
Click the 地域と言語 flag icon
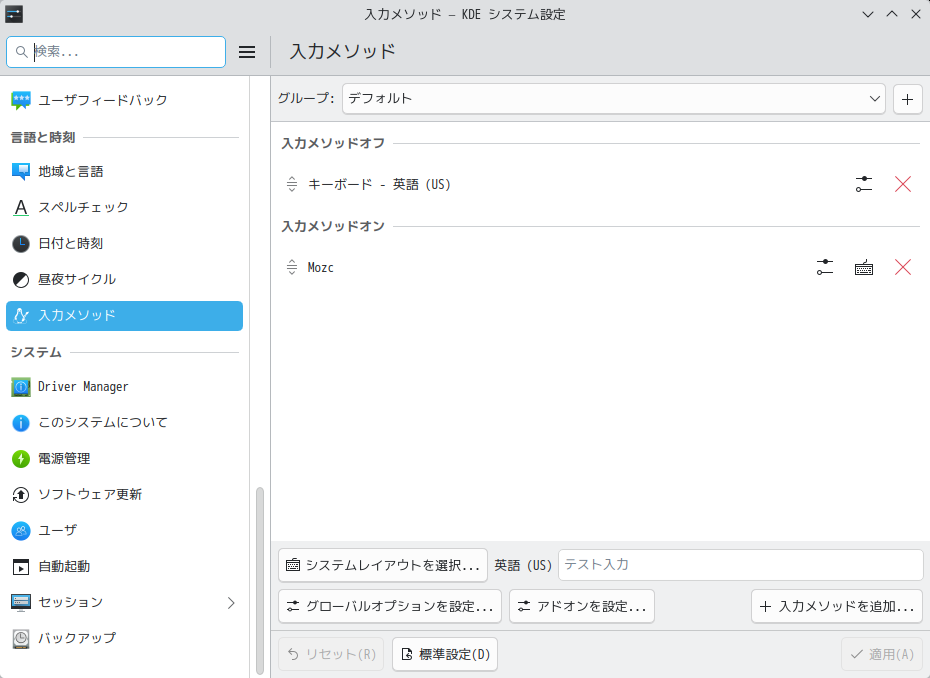point(21,172)
